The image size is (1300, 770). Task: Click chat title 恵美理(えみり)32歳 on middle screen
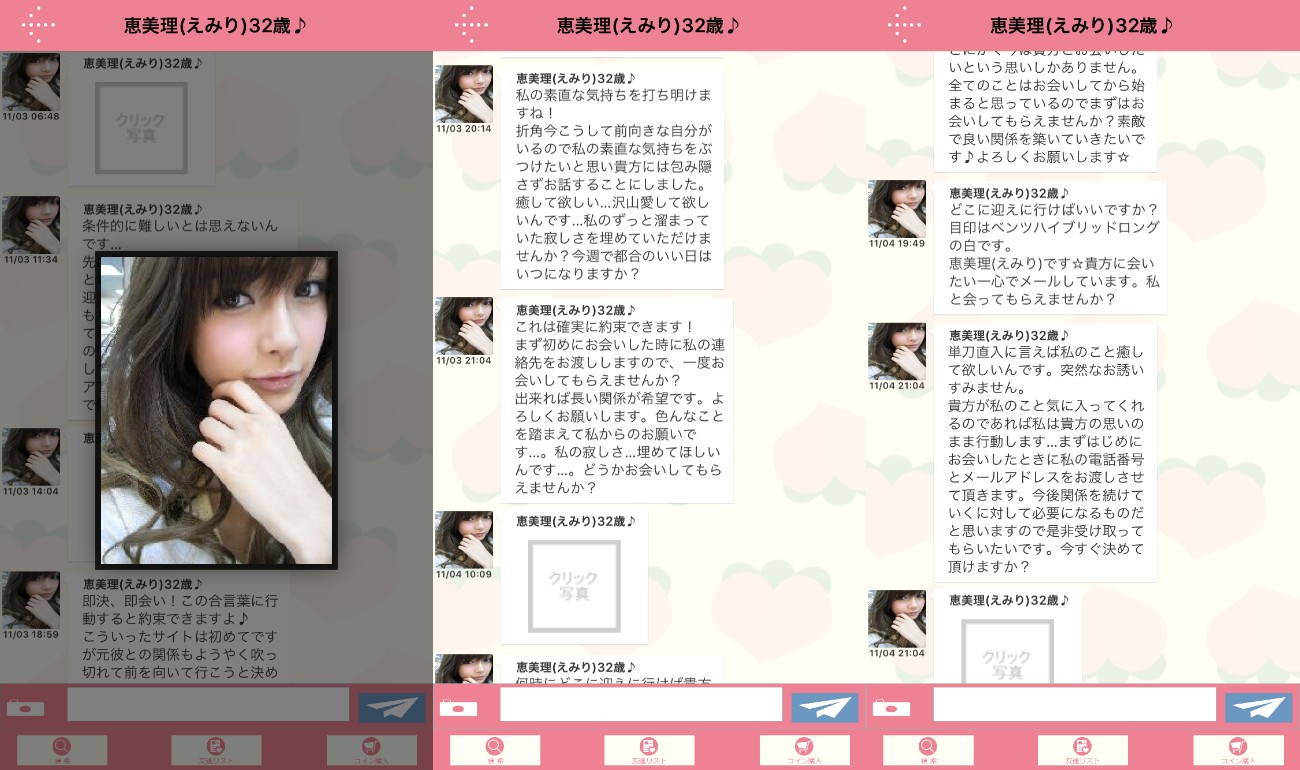(x=649, y=25)
